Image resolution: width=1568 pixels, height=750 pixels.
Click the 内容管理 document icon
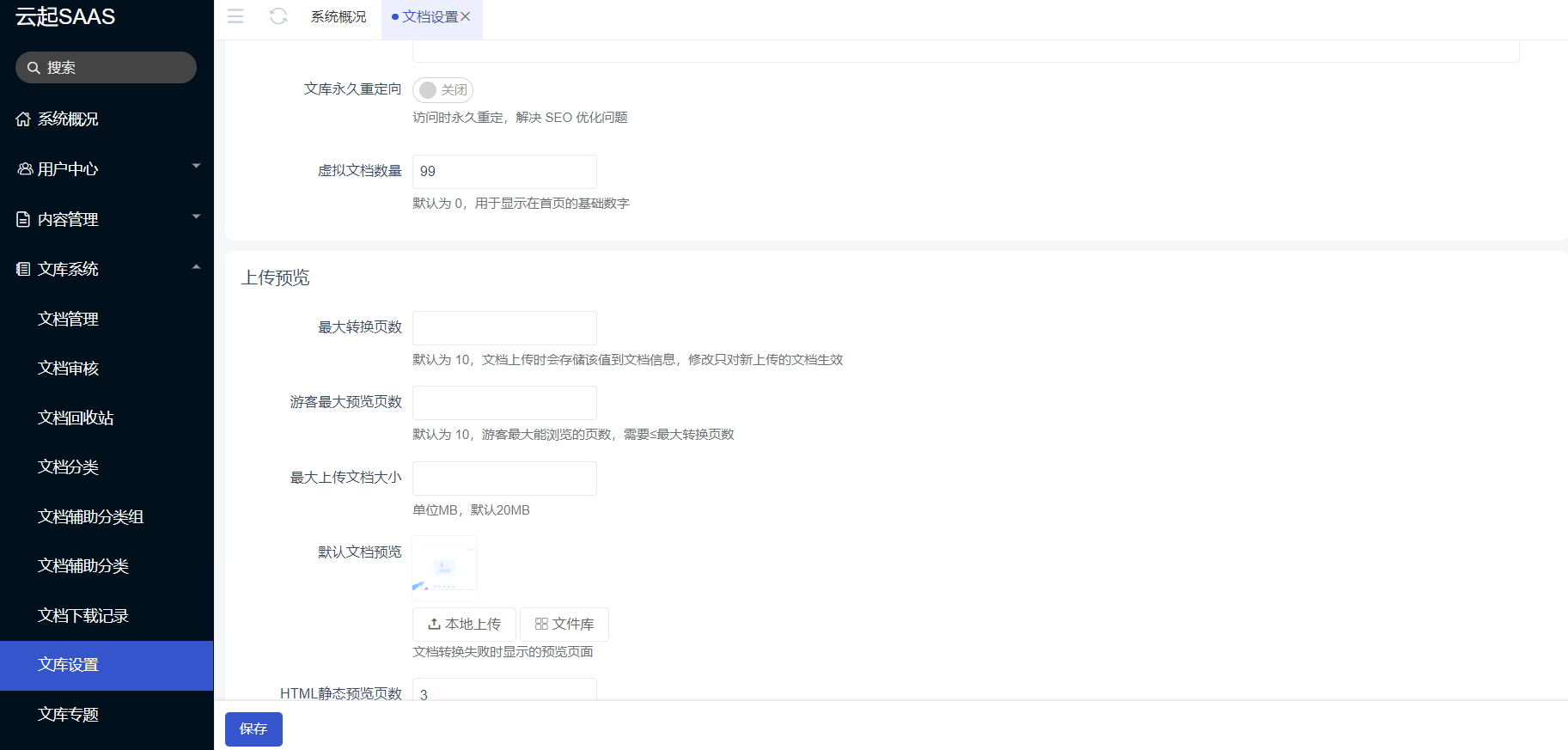point(23,220)
